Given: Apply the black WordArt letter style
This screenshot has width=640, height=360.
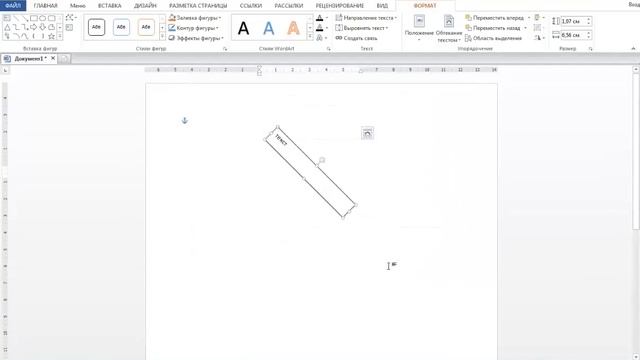Looking at the screenshot, I should (x=244, y=28).
